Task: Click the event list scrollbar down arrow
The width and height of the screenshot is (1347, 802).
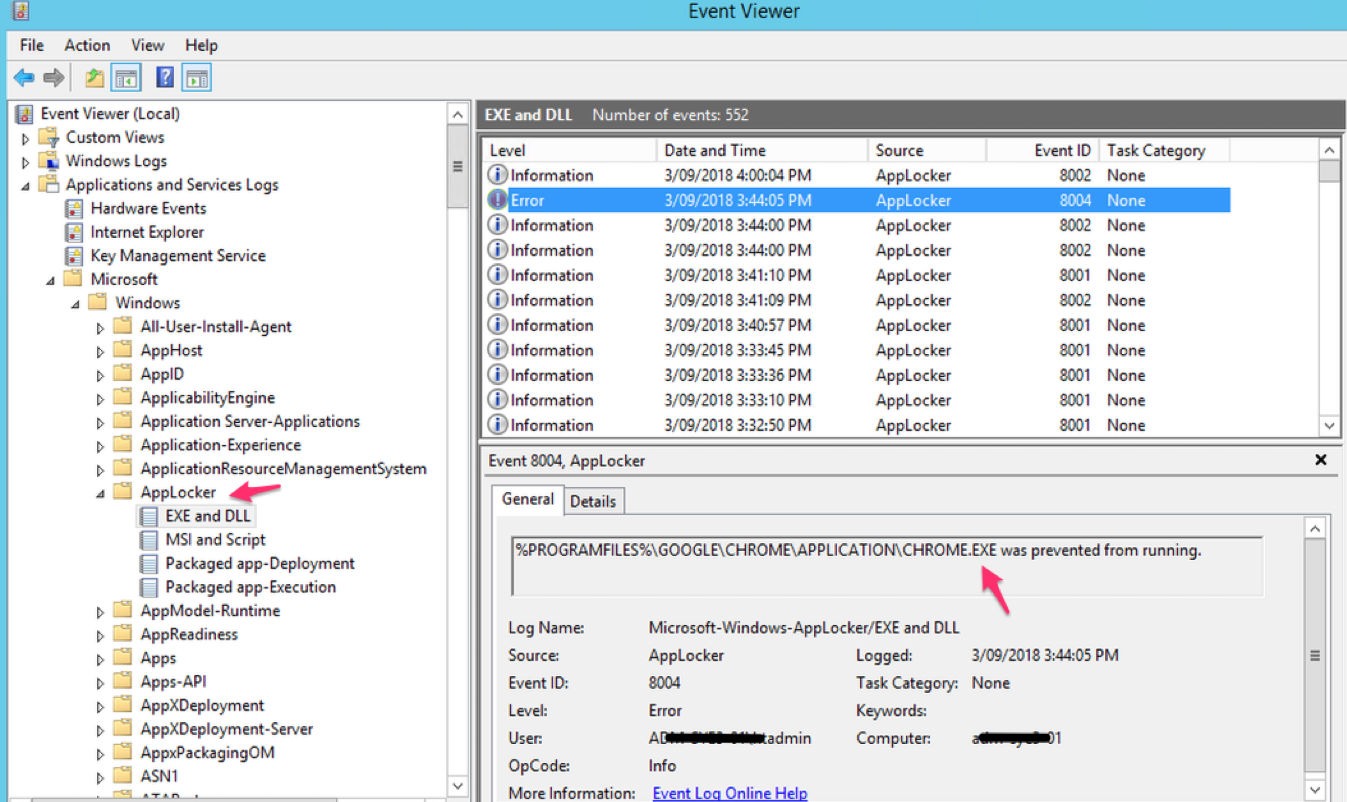Action: tap(1330, 425)
